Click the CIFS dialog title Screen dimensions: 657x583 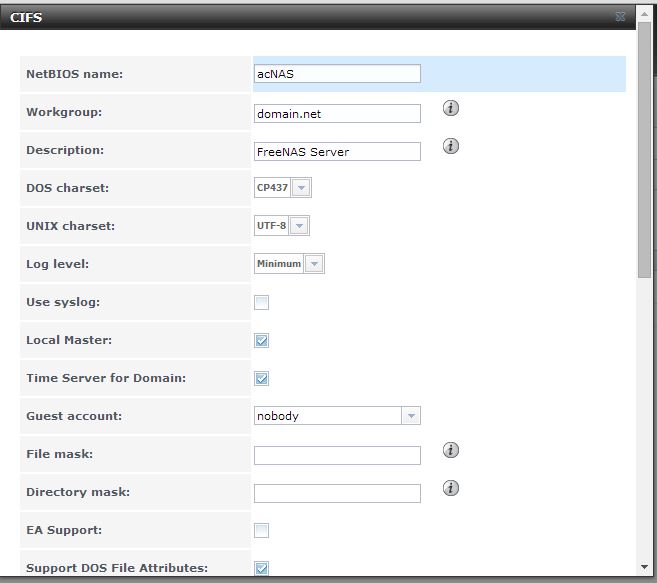(26, 18)
